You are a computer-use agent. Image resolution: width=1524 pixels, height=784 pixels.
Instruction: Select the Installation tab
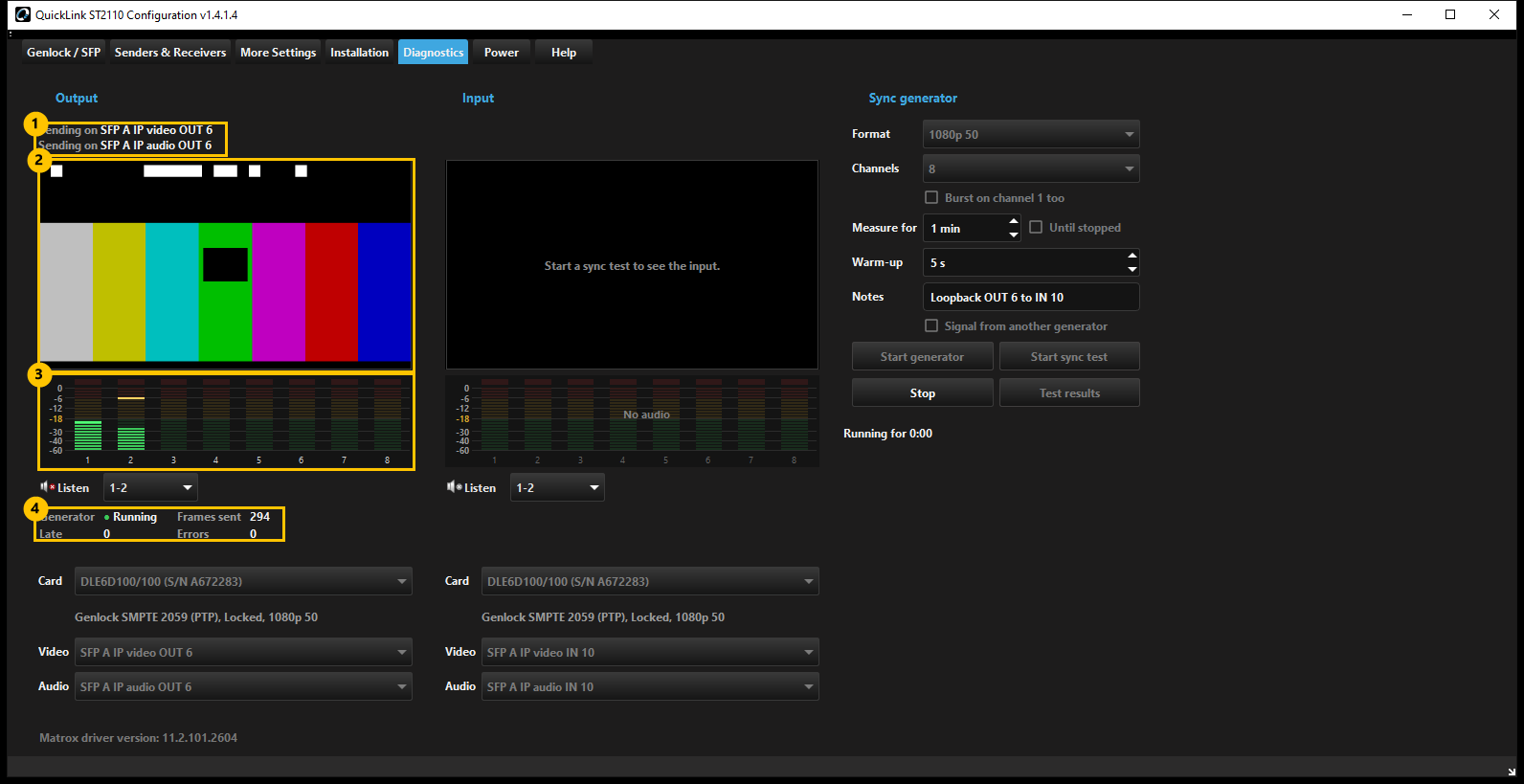point(359,53)
